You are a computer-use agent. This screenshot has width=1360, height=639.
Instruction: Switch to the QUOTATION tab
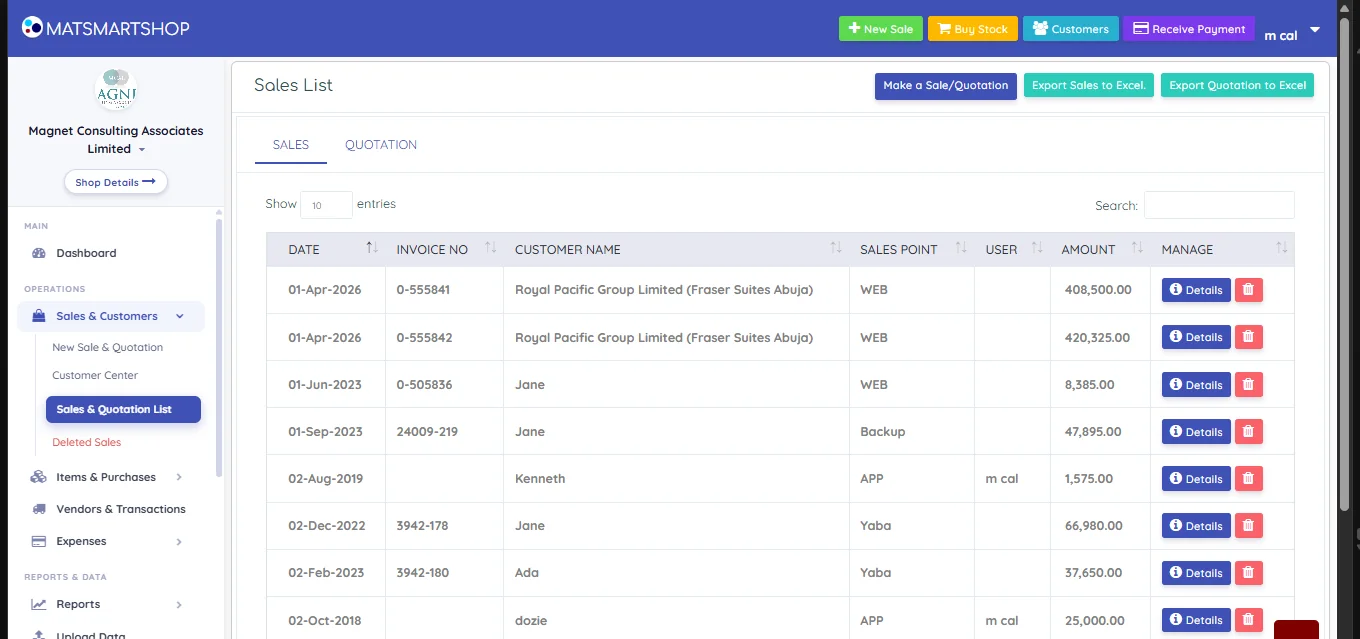click(381, 145)
